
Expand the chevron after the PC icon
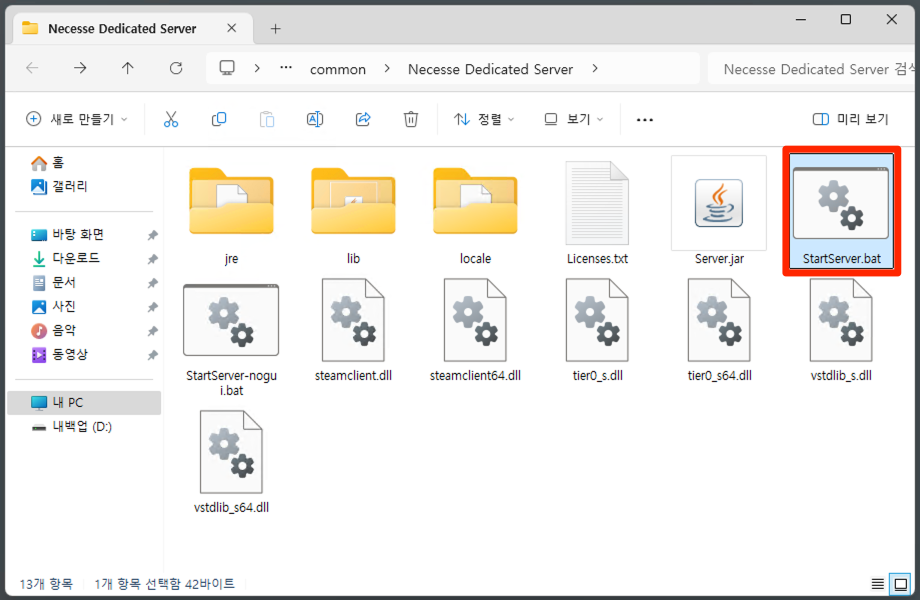[257, 68]
